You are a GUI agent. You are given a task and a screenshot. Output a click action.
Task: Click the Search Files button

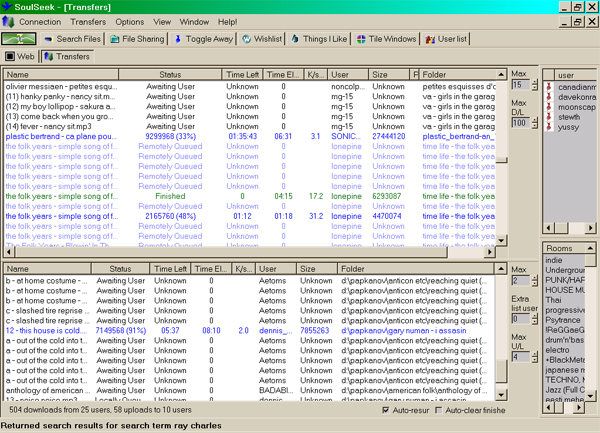(72, 39)
